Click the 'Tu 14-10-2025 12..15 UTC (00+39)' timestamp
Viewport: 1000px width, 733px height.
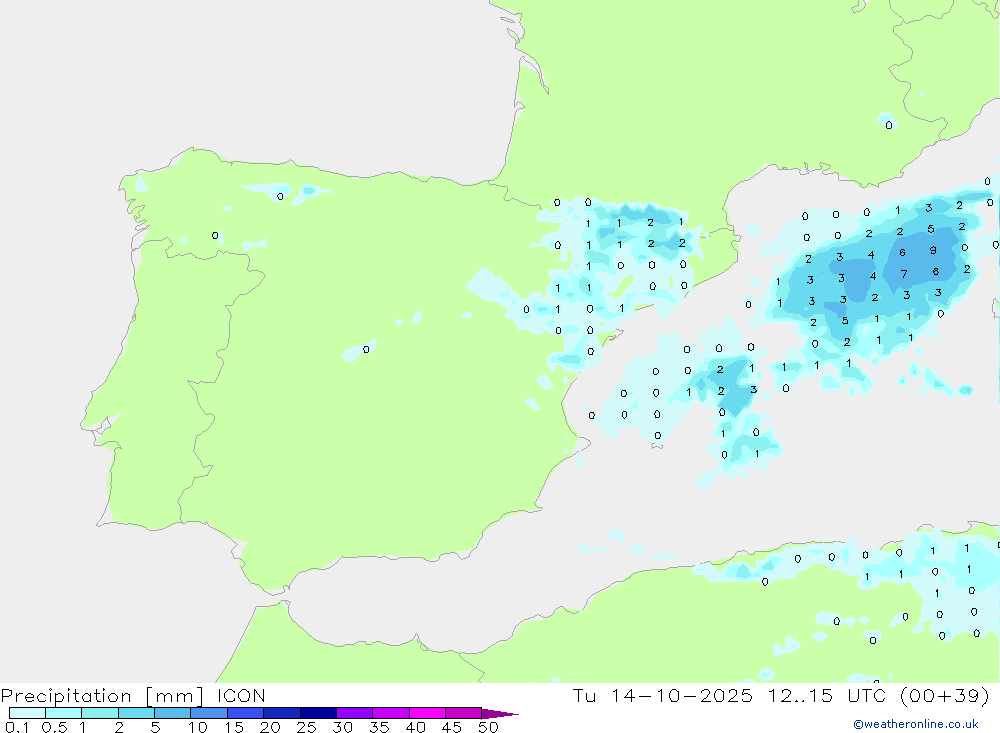[781, 696]
